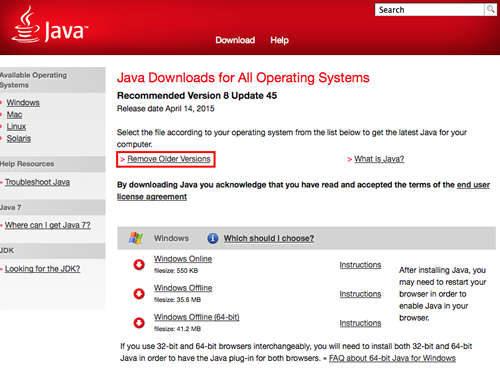Click the Java 7 sidebar heading

tap(11, 207)
